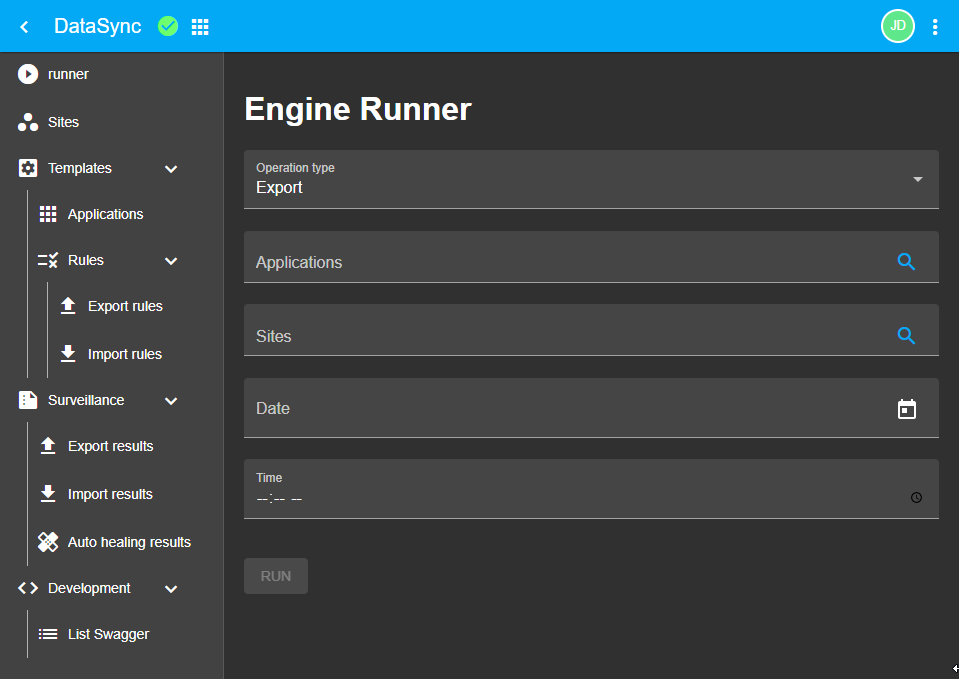Click the Rules checklist icon
The image size is (959, 679).
tap(48, 260)
